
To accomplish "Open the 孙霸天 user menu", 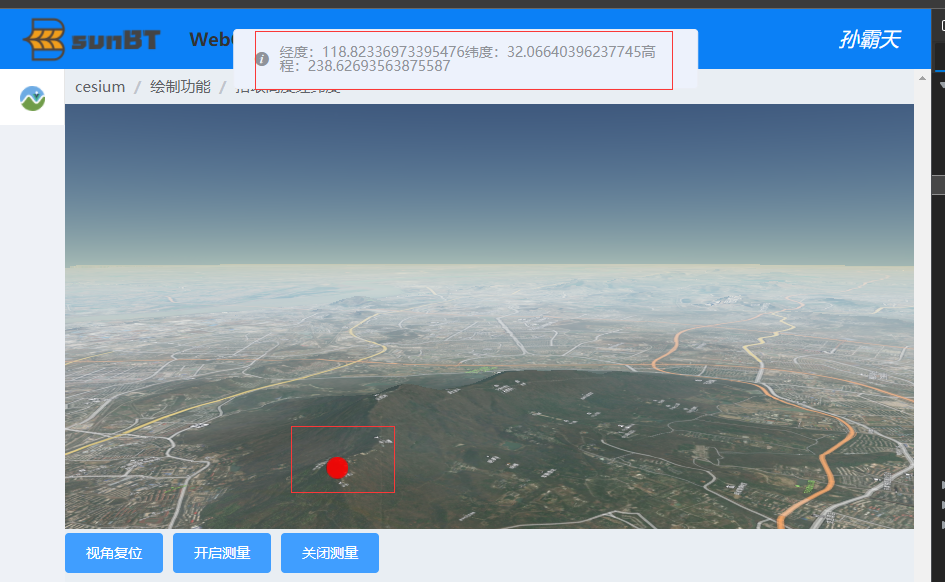I will (x=868, y=40).
